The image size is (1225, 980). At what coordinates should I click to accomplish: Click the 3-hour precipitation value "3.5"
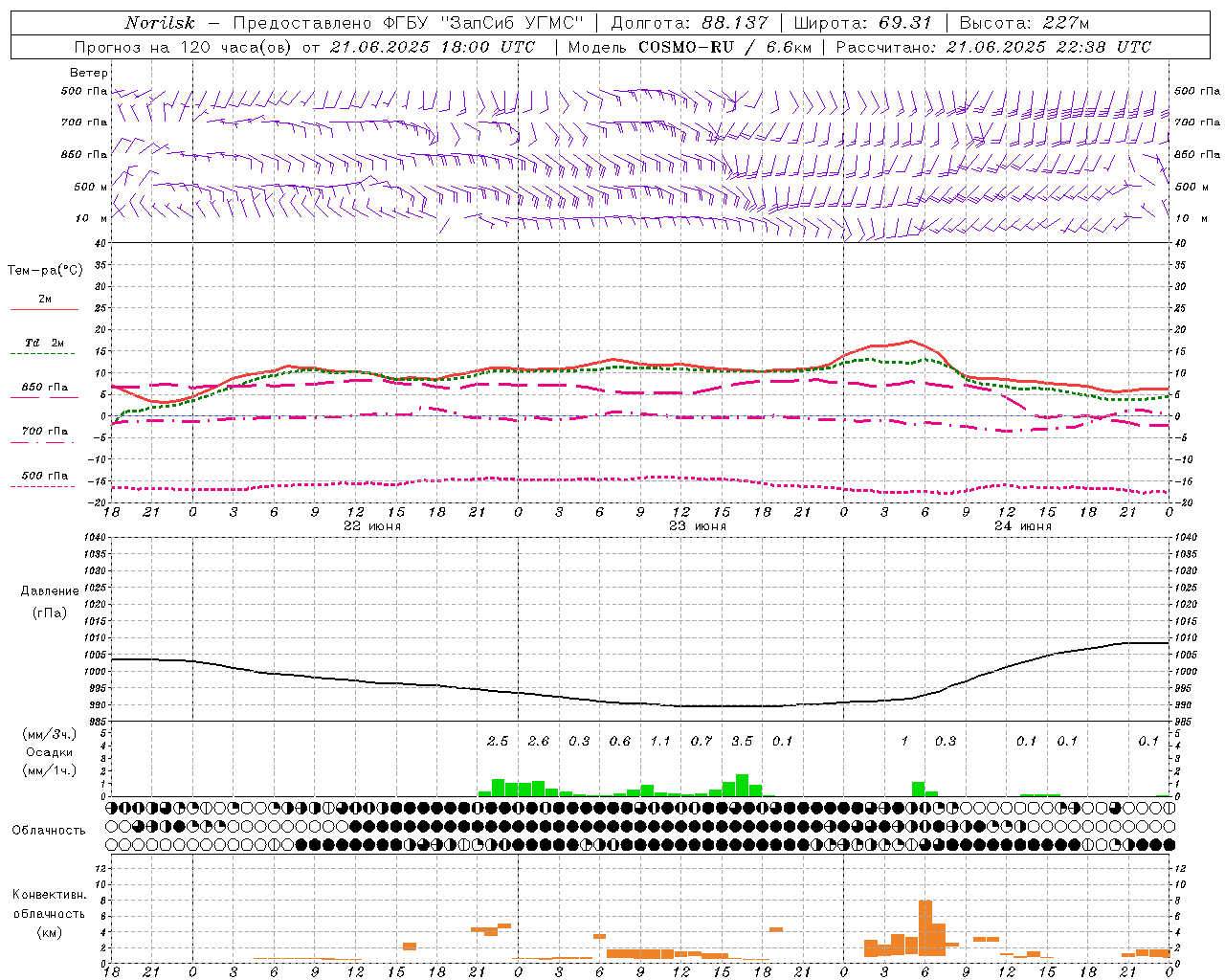(x=742, y=741)
